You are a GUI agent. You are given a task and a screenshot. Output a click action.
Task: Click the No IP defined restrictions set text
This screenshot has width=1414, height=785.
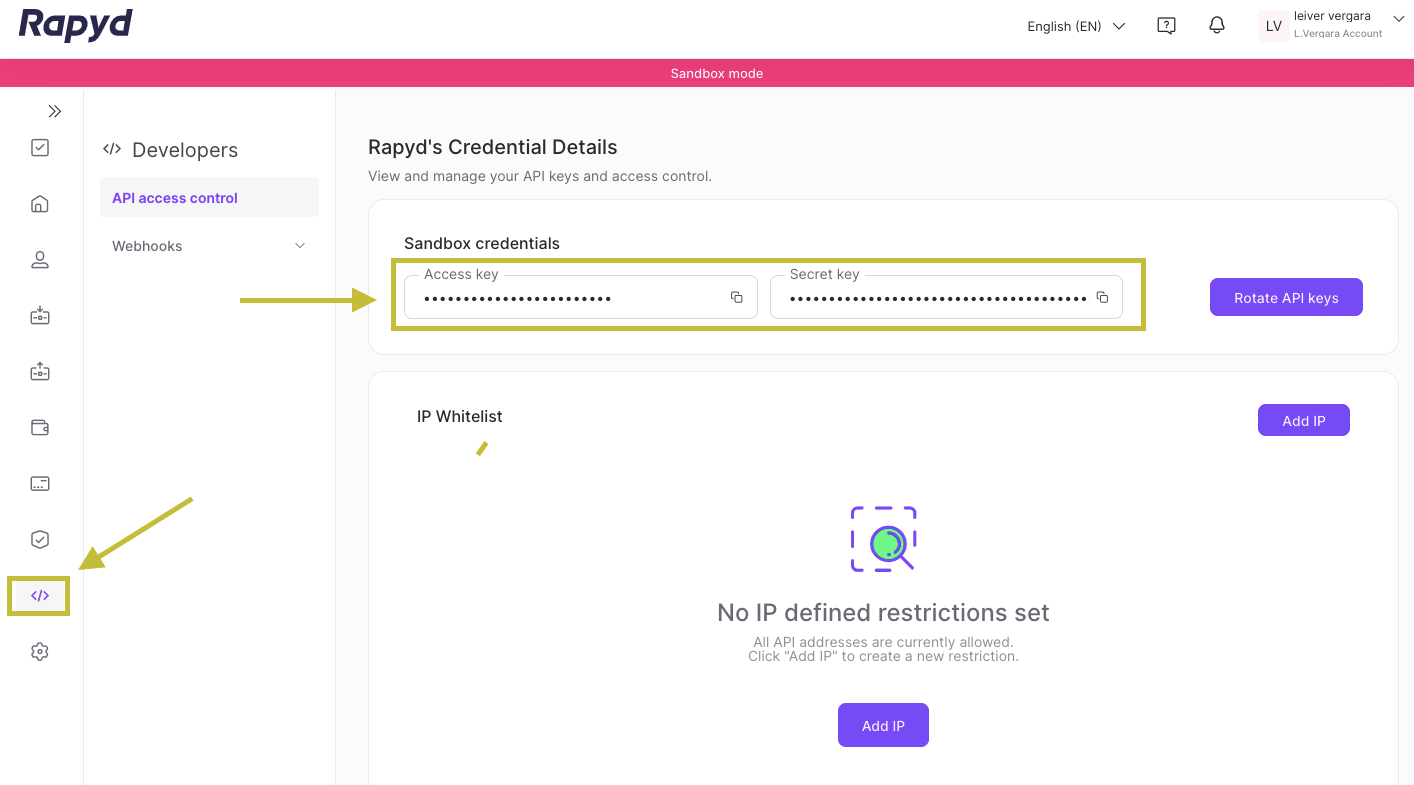tap(883, 612)
